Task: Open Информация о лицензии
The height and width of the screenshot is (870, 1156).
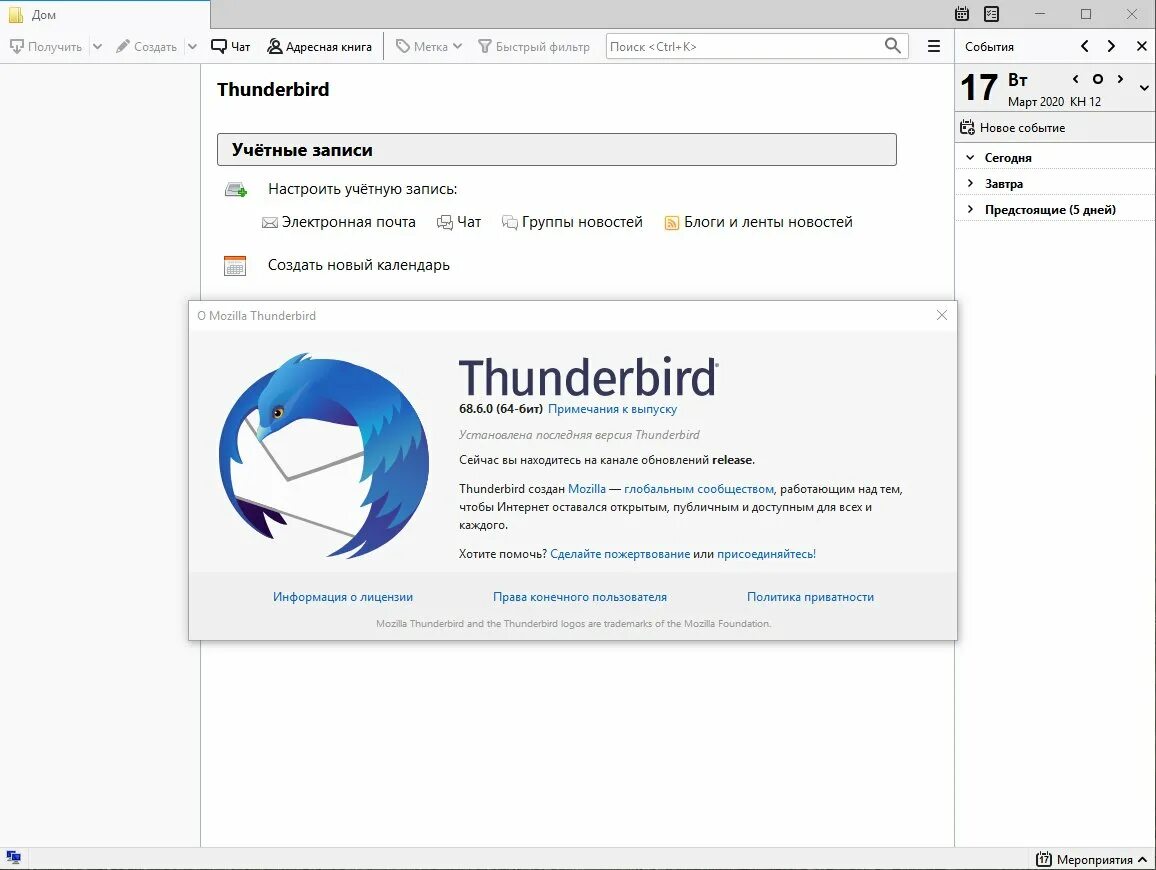Action: tap(343, 597)
